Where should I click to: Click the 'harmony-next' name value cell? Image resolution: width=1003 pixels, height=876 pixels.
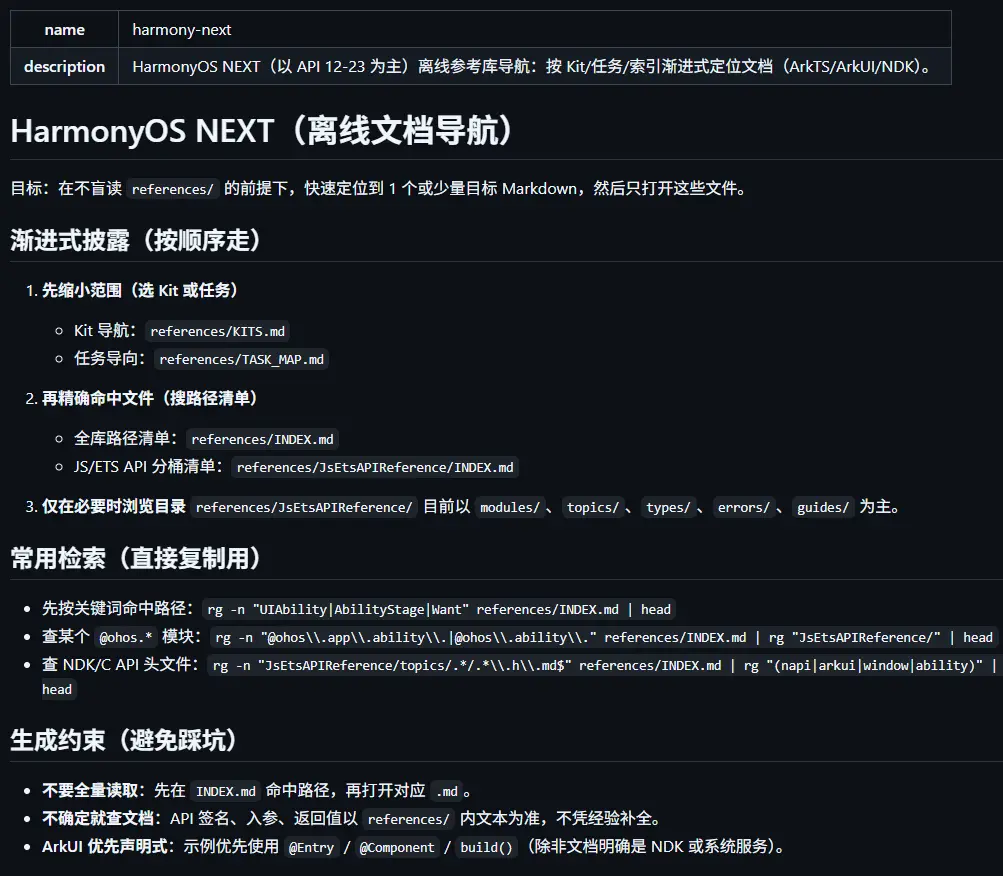coord(535,29)
